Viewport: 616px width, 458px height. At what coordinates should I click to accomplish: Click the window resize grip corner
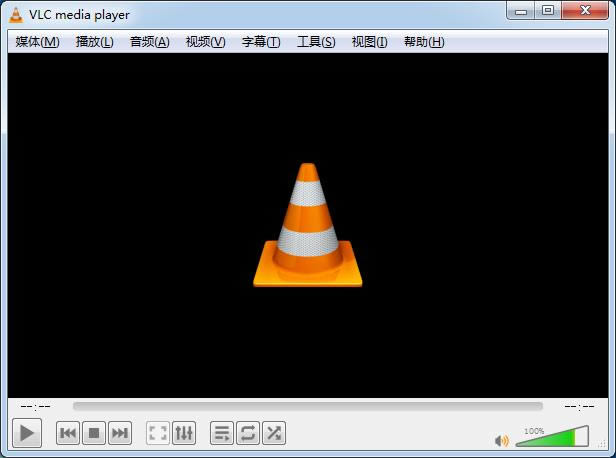click(x=602, y=444)
